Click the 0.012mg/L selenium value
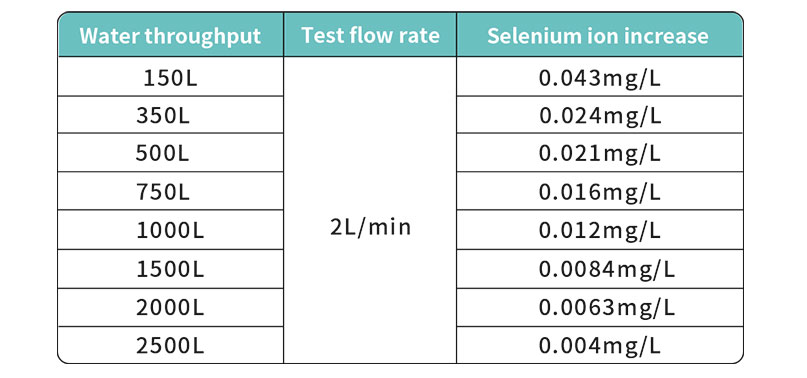Image resolution: width=807 pixels, height=378 pixels. pyautogui.click(x=600, y=230)
